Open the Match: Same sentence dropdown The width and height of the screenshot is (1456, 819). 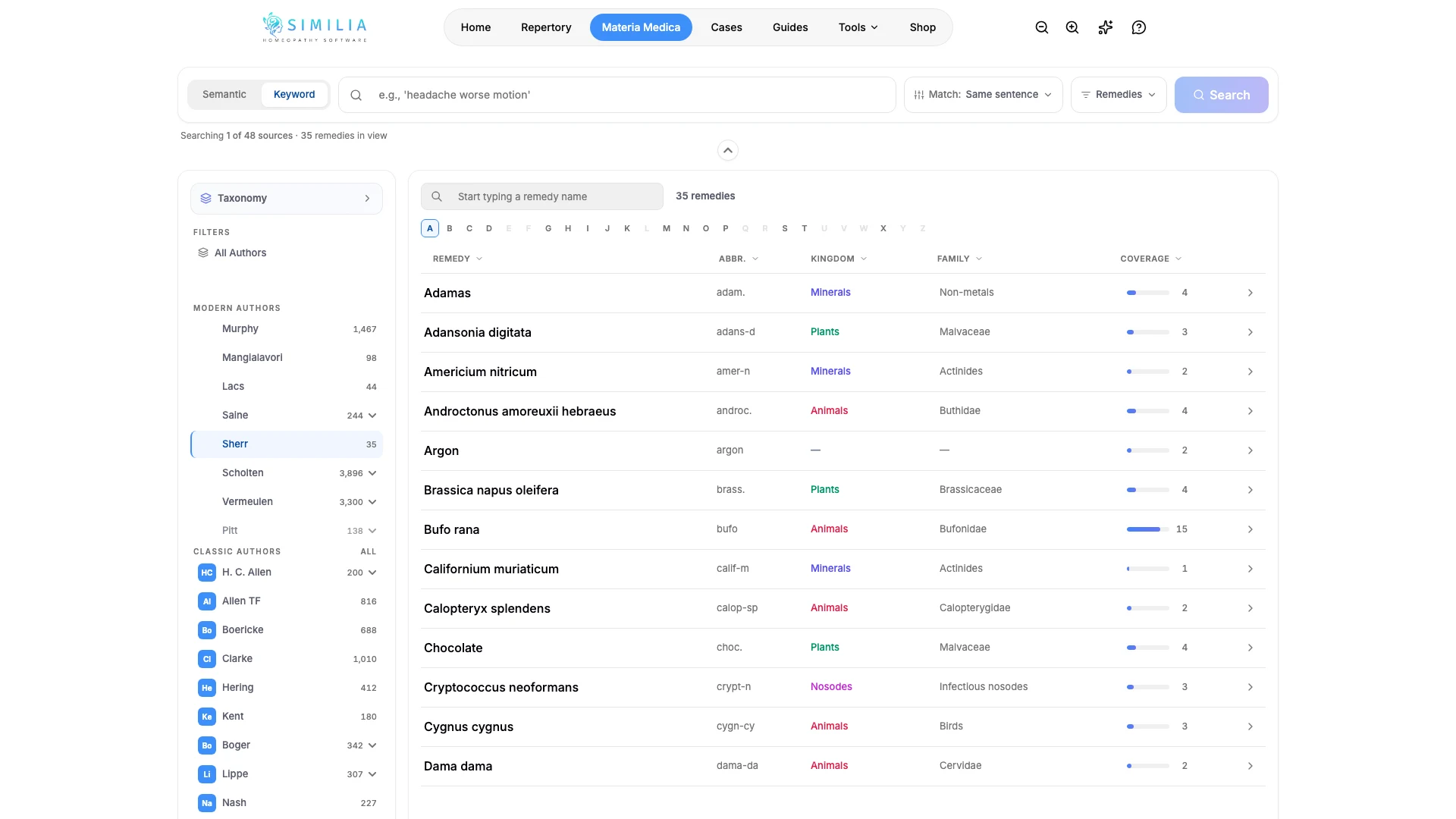(983, 95)
